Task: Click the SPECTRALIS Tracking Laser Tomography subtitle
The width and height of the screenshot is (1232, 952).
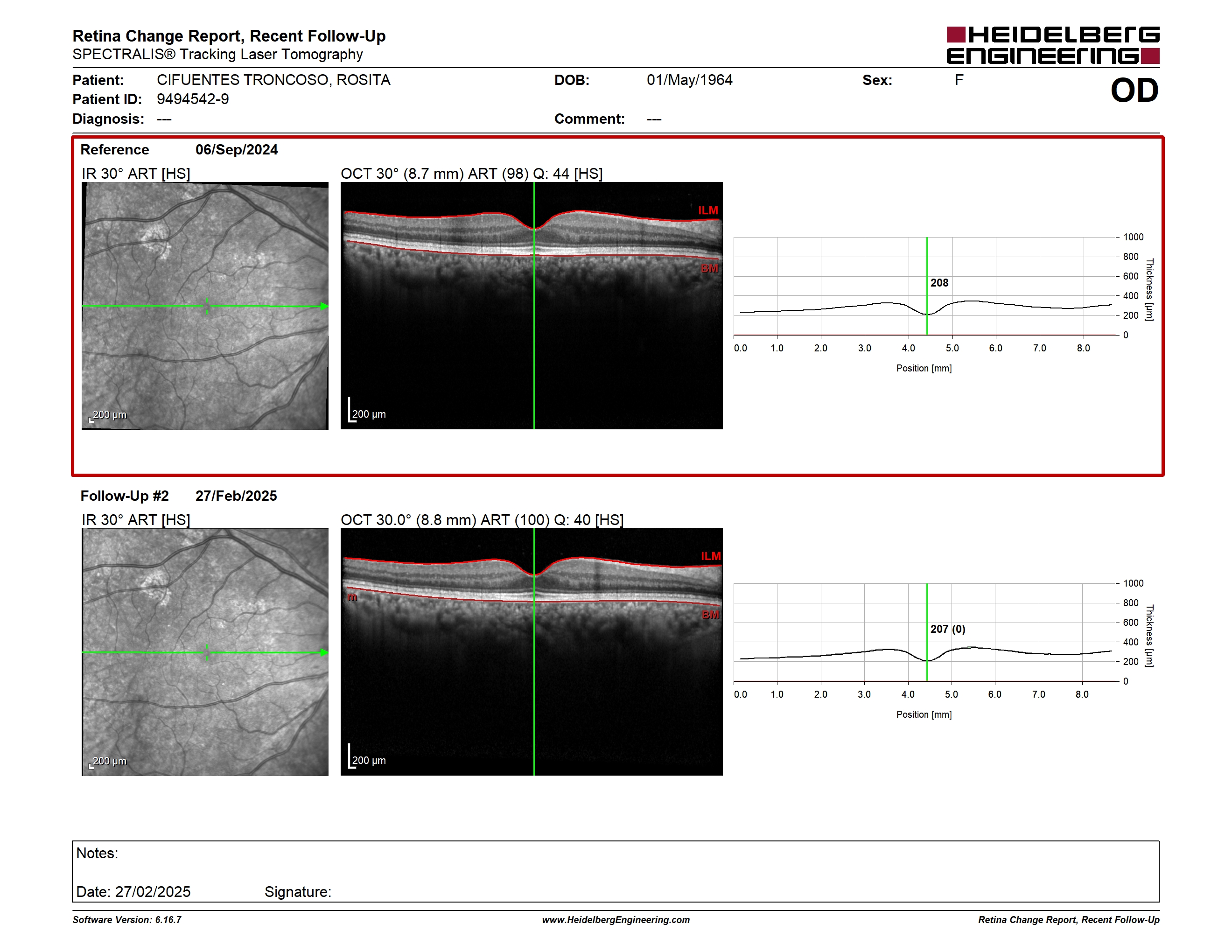Action: [x=218, y=55]
